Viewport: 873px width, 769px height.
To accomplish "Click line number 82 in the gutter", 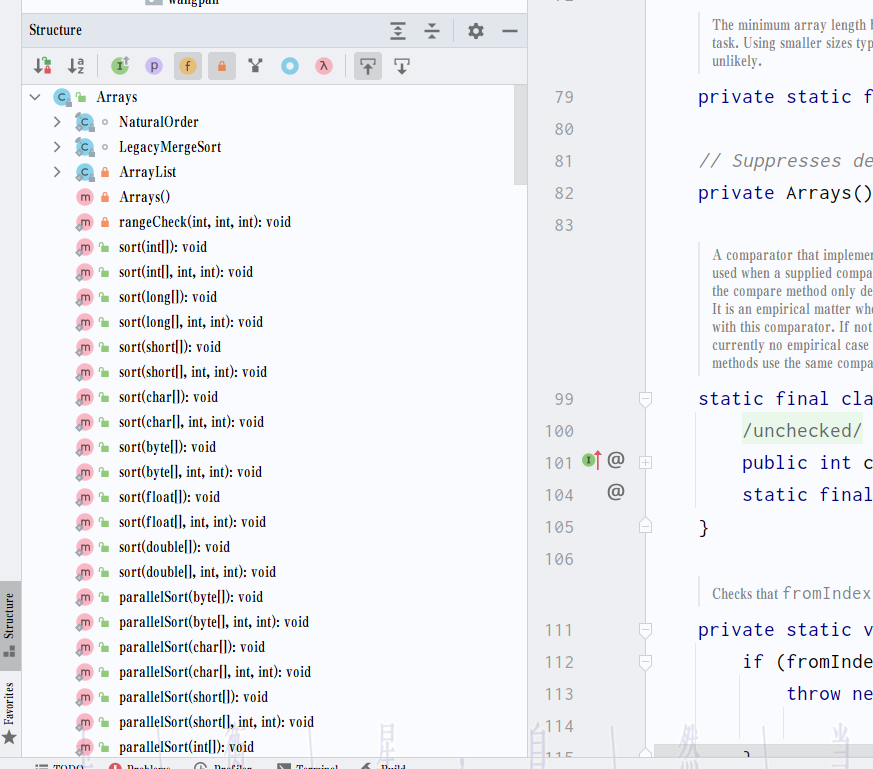I will tap(563, 193).
